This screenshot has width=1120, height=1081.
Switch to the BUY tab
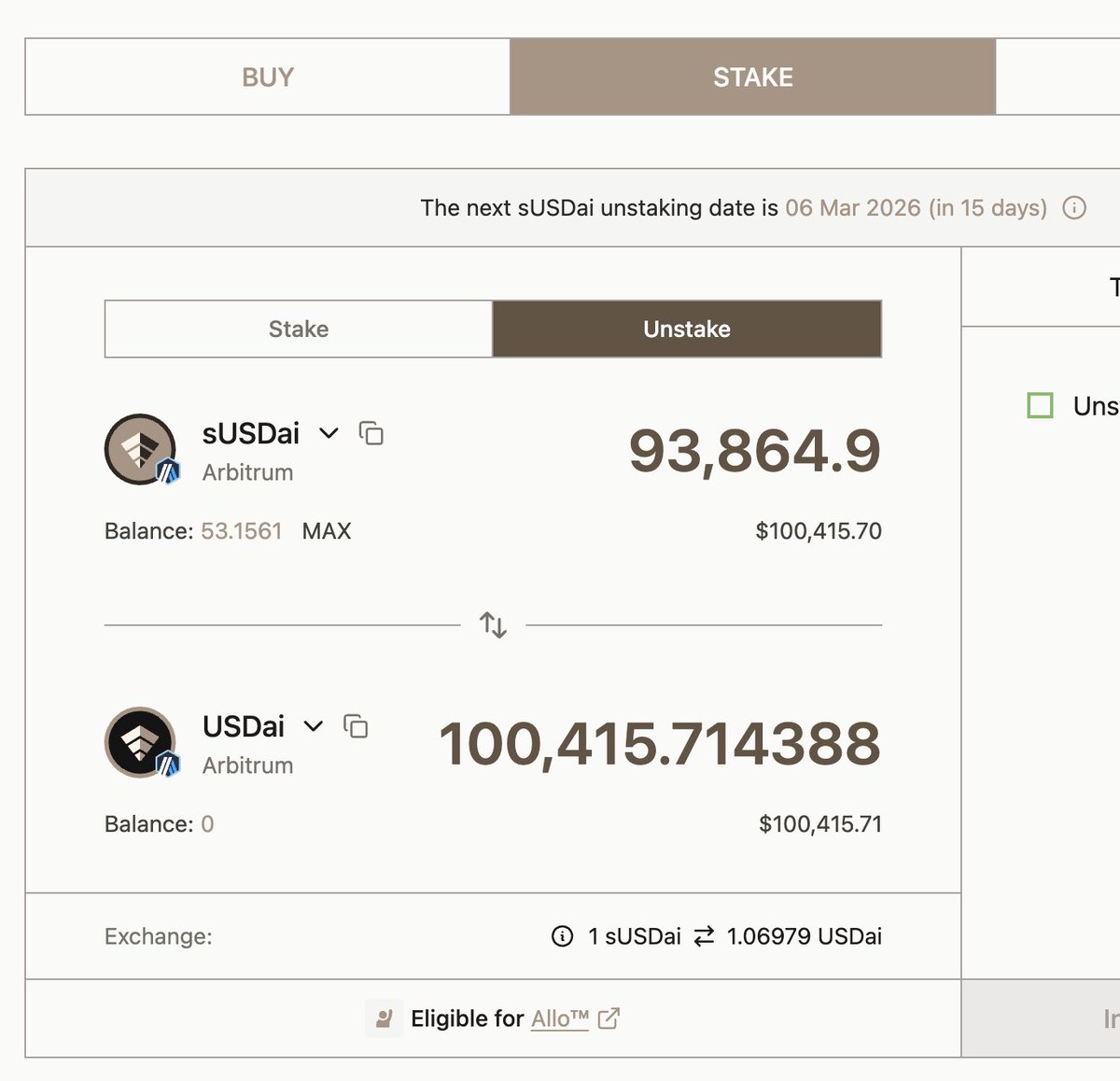(x=268, y=77)
